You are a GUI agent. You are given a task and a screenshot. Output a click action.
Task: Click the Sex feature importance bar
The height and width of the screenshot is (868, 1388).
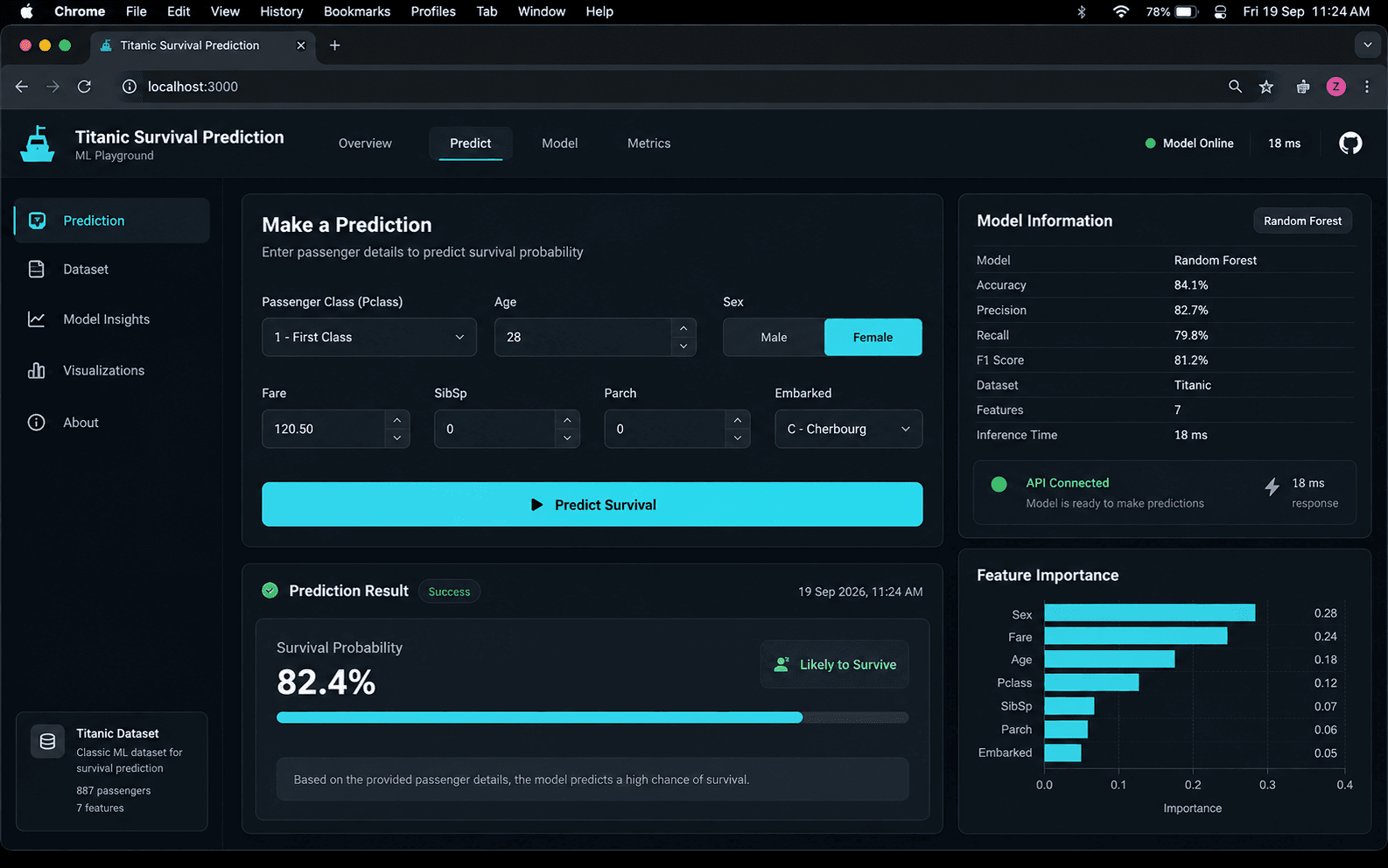coord(1150,613)
